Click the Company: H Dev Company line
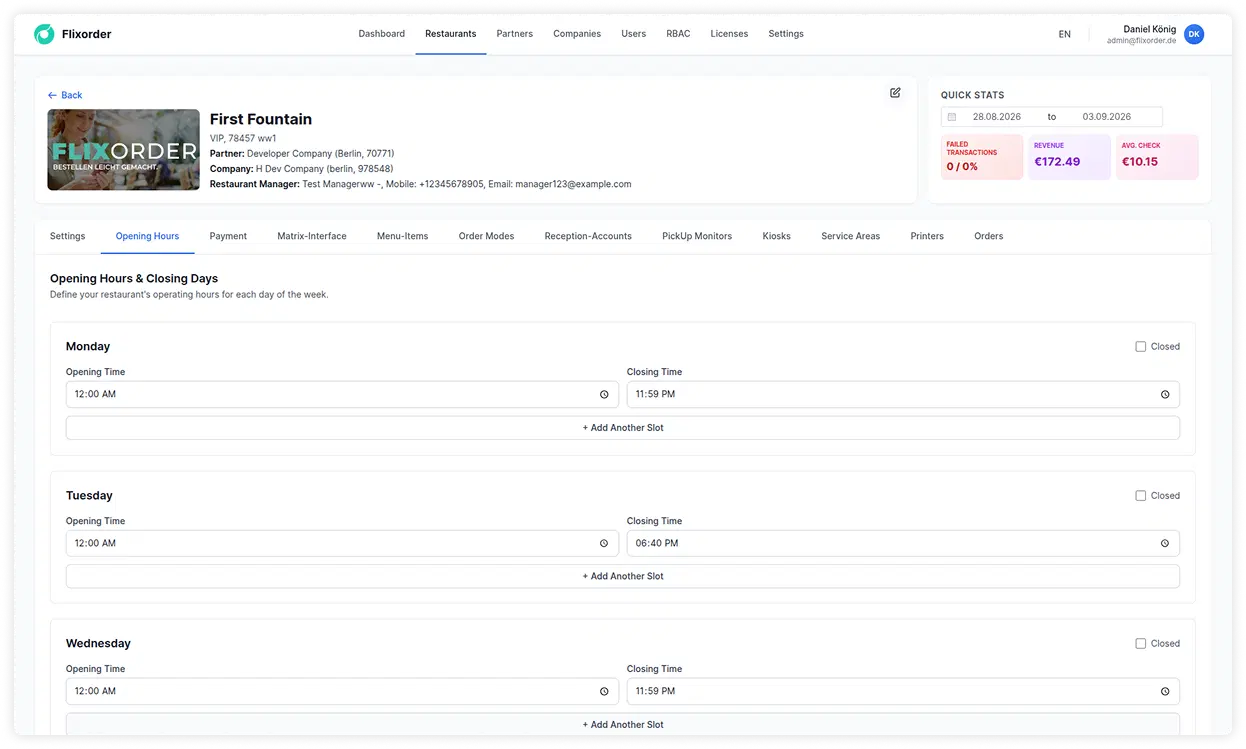 (302, 169)
